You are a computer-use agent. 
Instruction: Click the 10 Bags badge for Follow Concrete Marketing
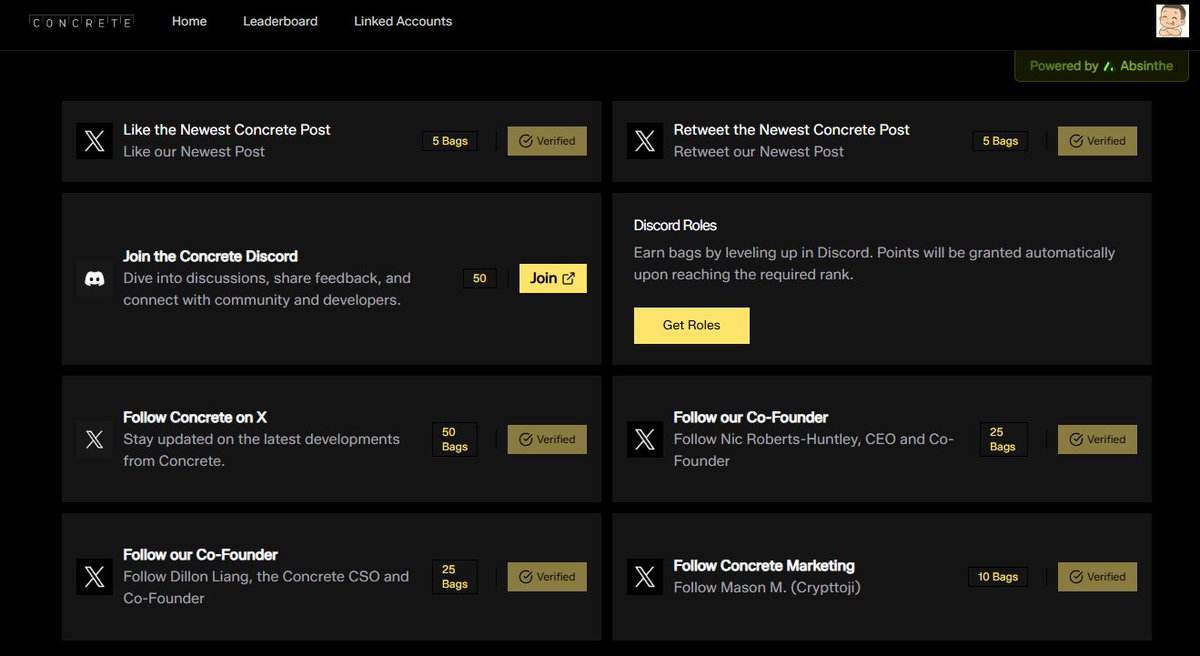pos(998,576)
